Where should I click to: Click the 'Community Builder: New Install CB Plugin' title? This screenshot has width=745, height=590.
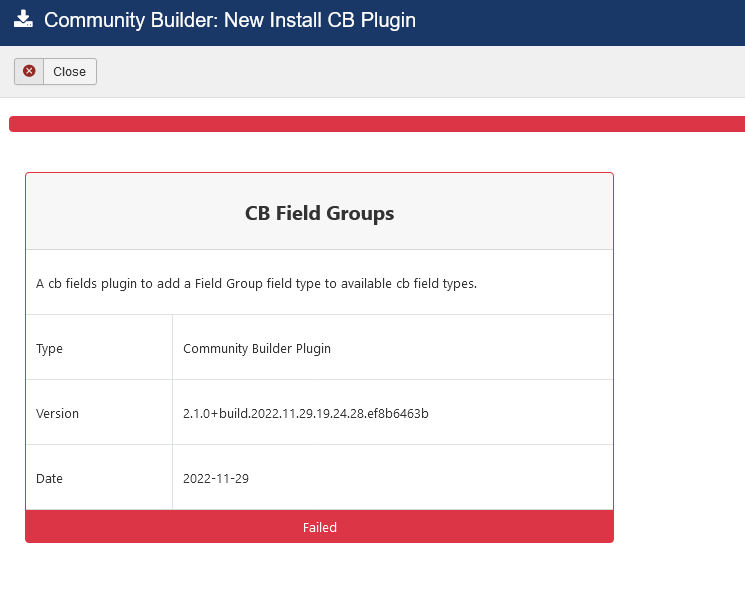click(230, 20)
